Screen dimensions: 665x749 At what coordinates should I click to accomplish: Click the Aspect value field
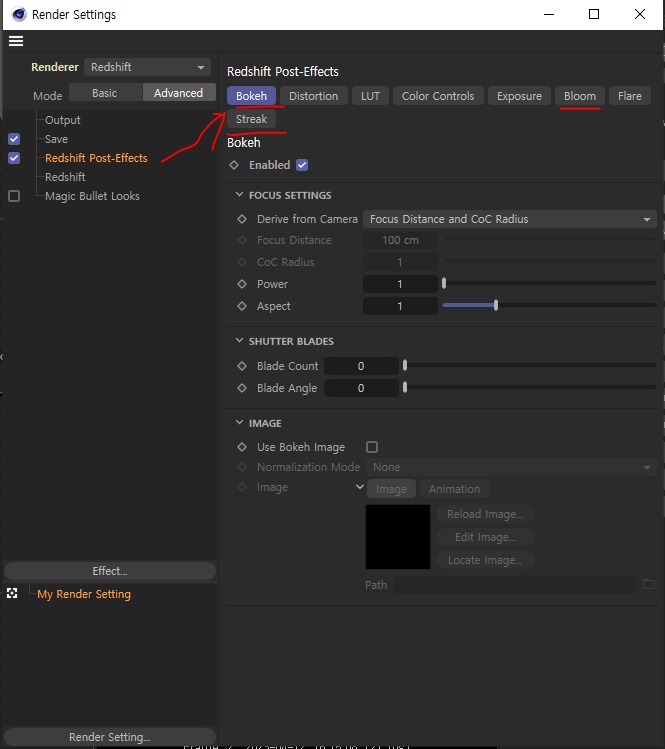[x=400, y=306]
